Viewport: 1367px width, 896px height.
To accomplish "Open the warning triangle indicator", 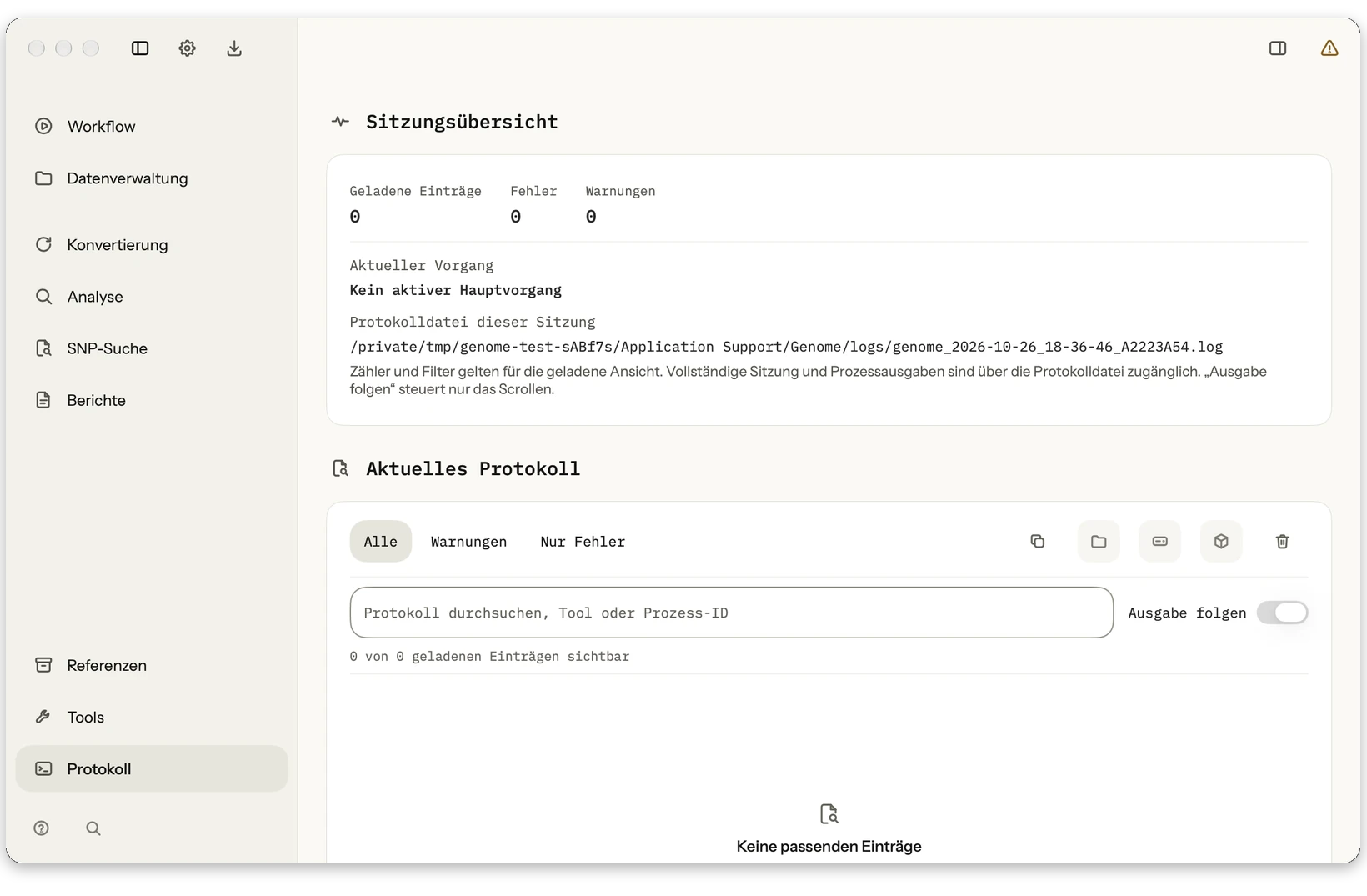I will pyautogui.click(x=1329, y=48).
